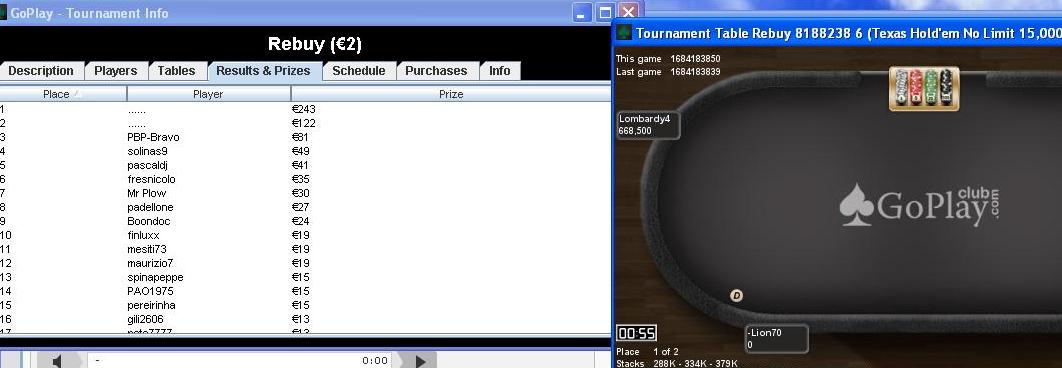Select the PBP-Bravo result row
This screenshot has height=368, width=1062.
tap(305, 137)
